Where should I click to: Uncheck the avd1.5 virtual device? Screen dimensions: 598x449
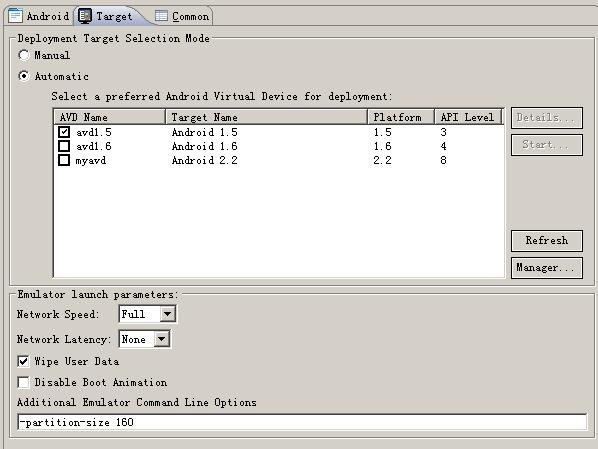pos(64,132)
